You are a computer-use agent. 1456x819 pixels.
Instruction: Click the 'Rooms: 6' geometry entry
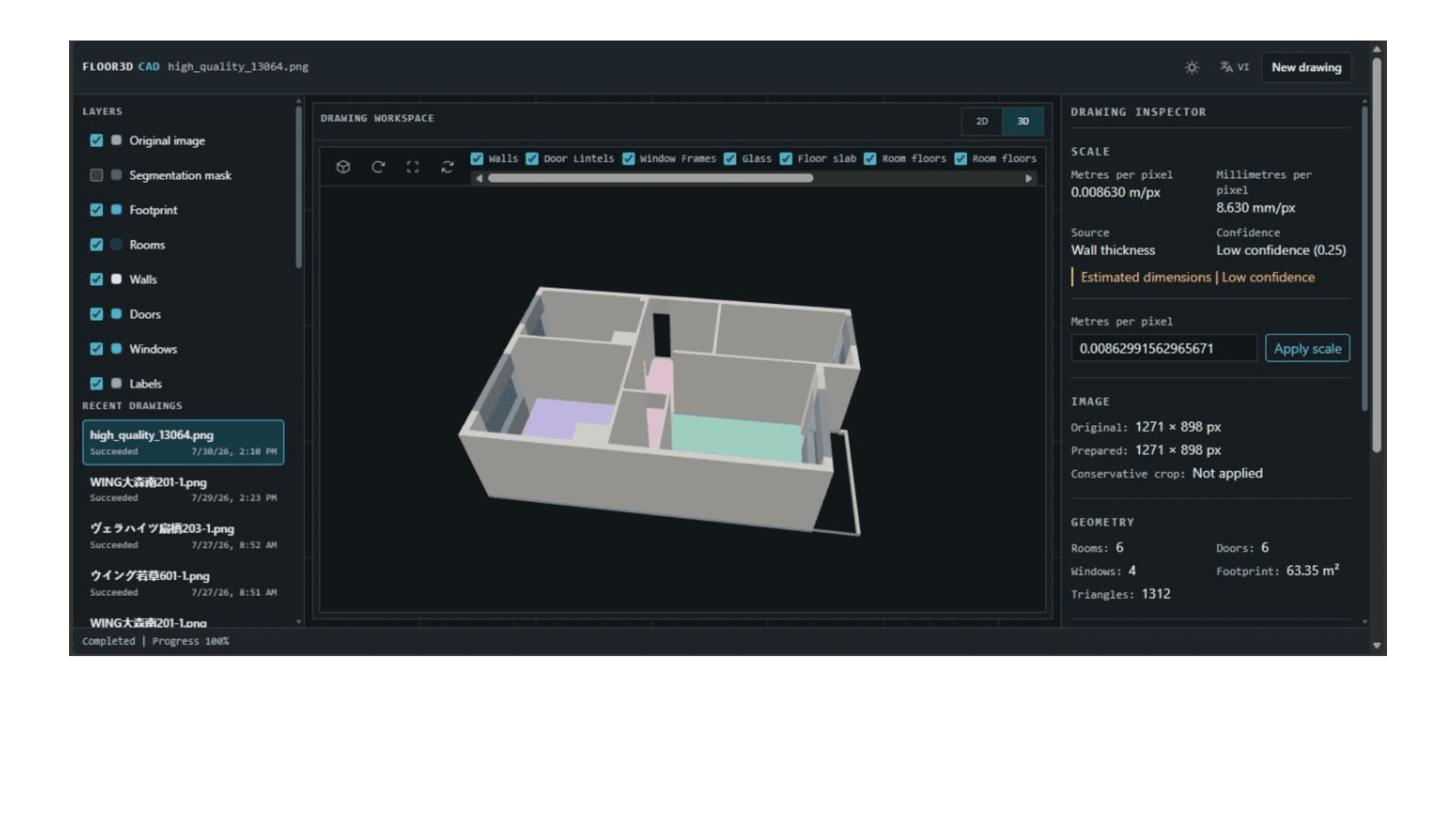[x=1097, y=548]
